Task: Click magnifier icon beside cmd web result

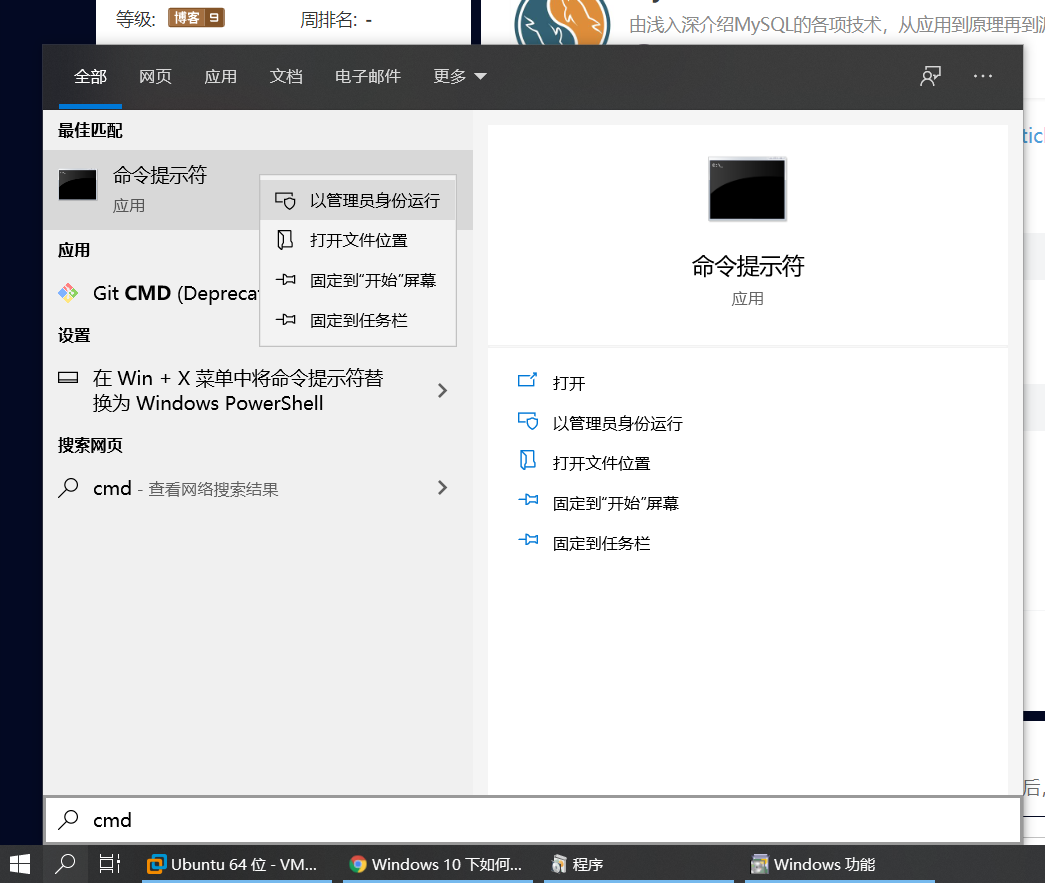Action: pos(68,488)
